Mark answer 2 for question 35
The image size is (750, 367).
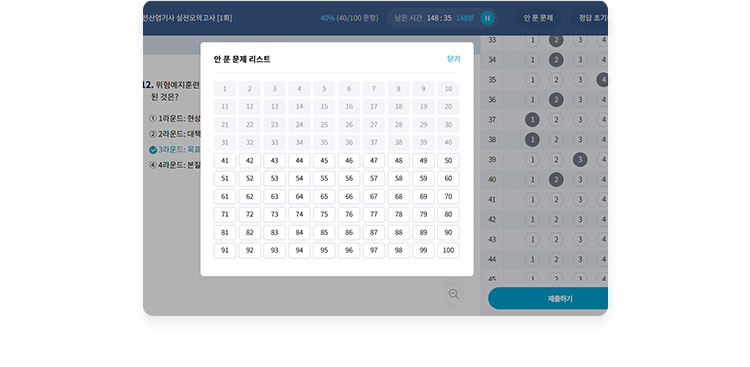556,80
